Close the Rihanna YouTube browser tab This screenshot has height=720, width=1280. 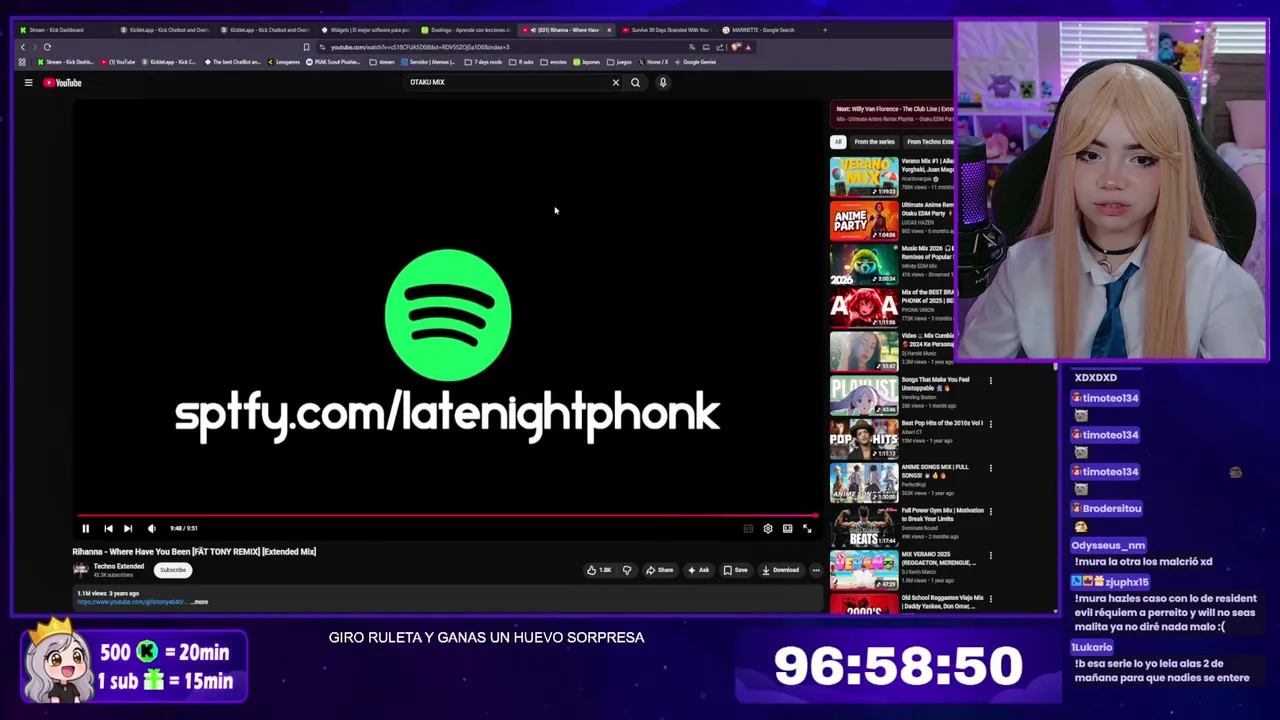pos(609,30)
